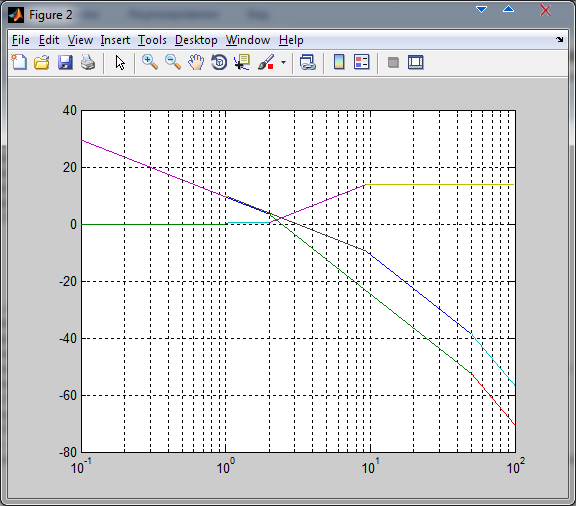Viewport: 576px width, 506px height.
Task: Enable the Rotate 3D tool
Action: click(219, 62)
